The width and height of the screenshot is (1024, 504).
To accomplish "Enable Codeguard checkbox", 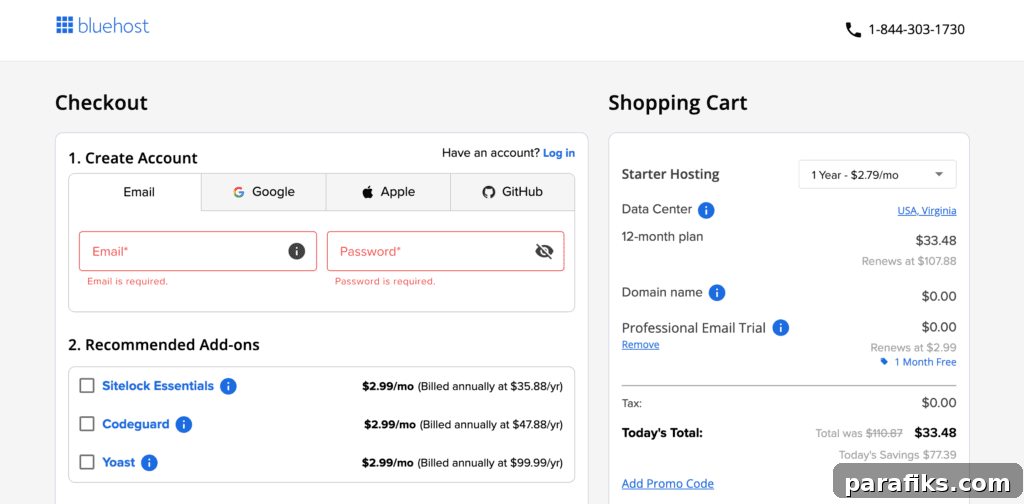I will pyautogui.click(x=87, y=424).
